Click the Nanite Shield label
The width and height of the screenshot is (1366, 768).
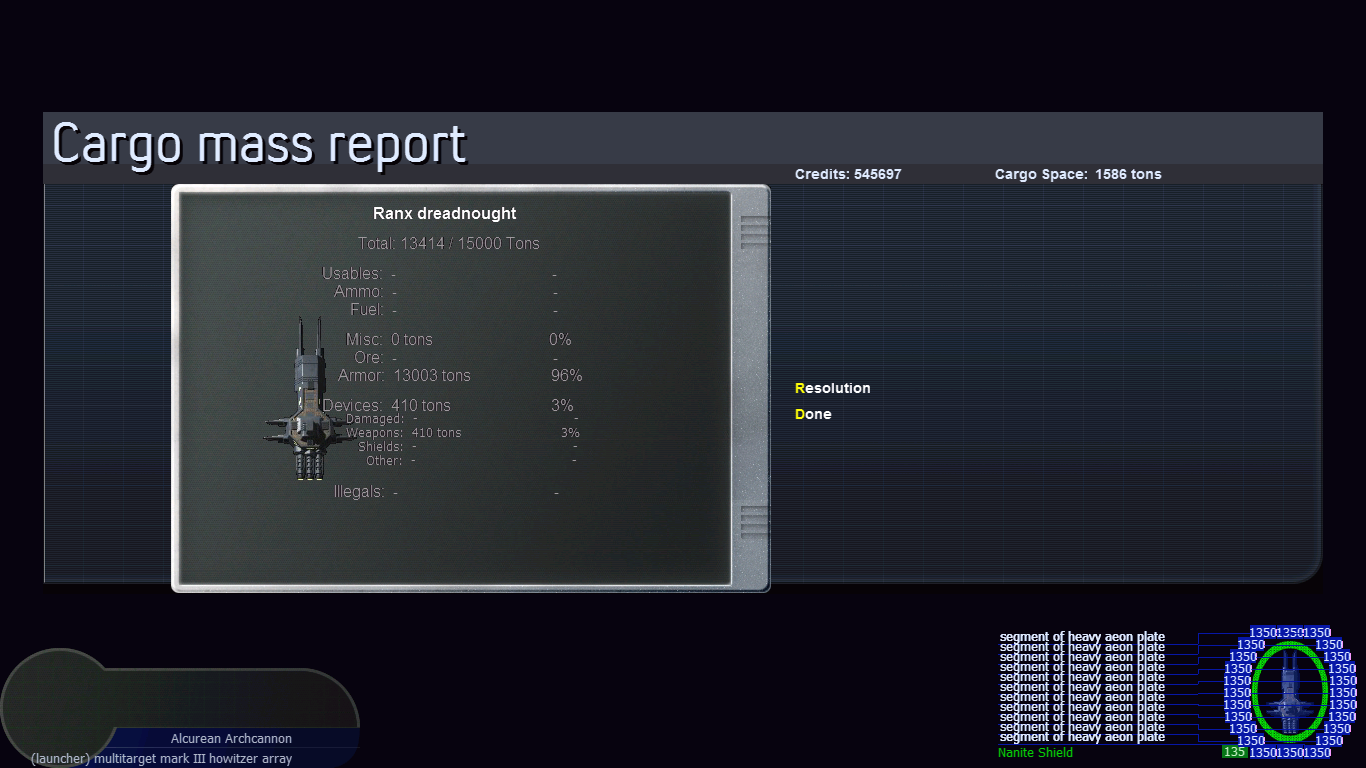pyautogui.click(x=1035, y=753)
